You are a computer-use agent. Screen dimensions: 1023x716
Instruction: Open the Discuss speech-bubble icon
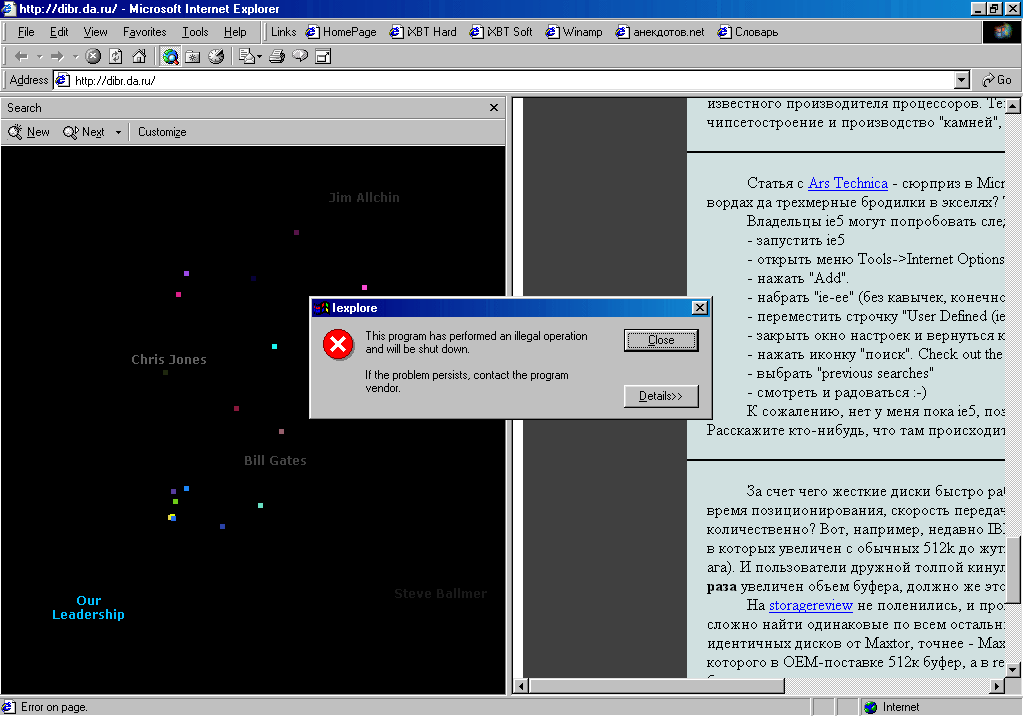[300, 57]
